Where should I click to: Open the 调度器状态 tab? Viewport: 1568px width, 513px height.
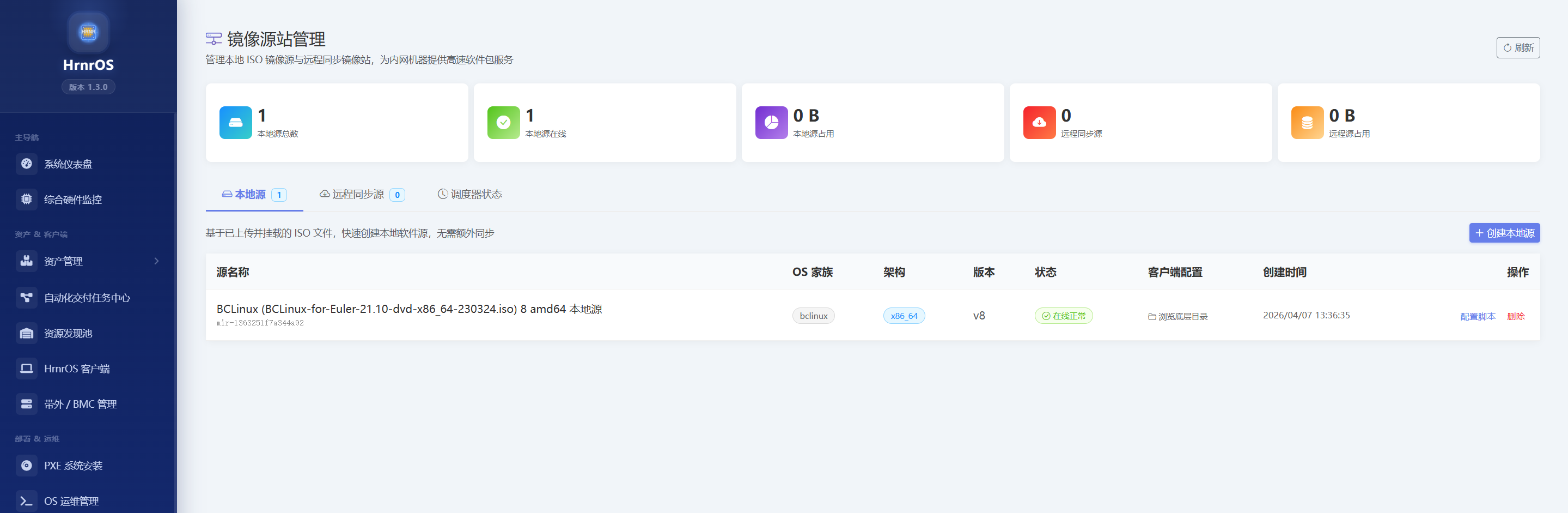(469, 195)
